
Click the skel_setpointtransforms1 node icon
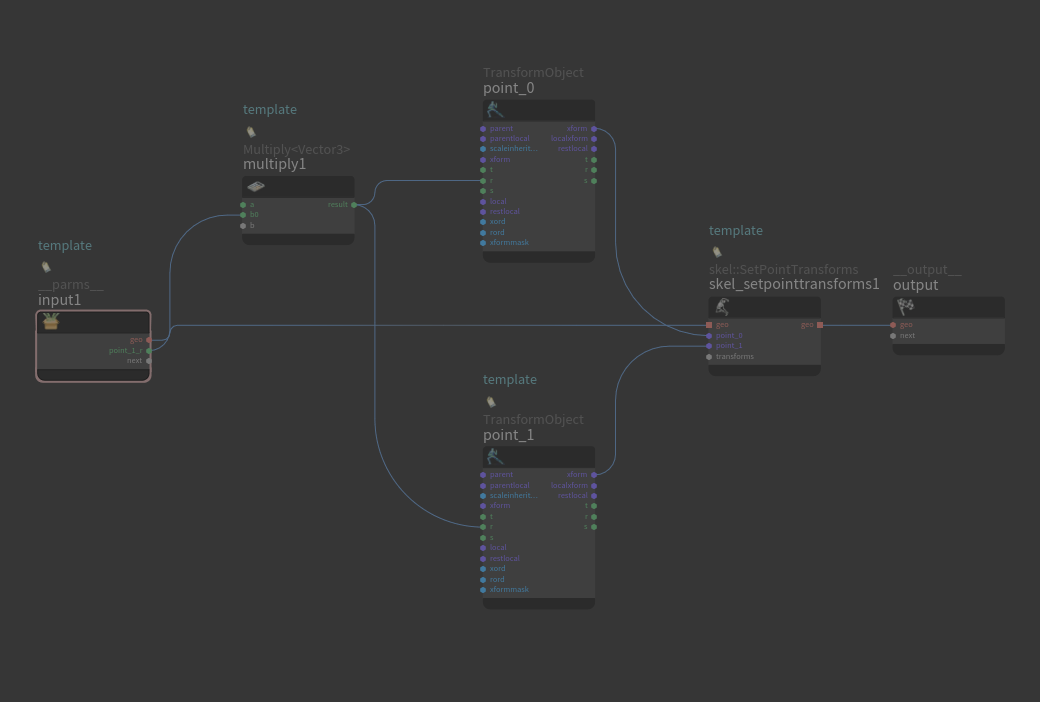pyautogui.click(x=722, y=307)
